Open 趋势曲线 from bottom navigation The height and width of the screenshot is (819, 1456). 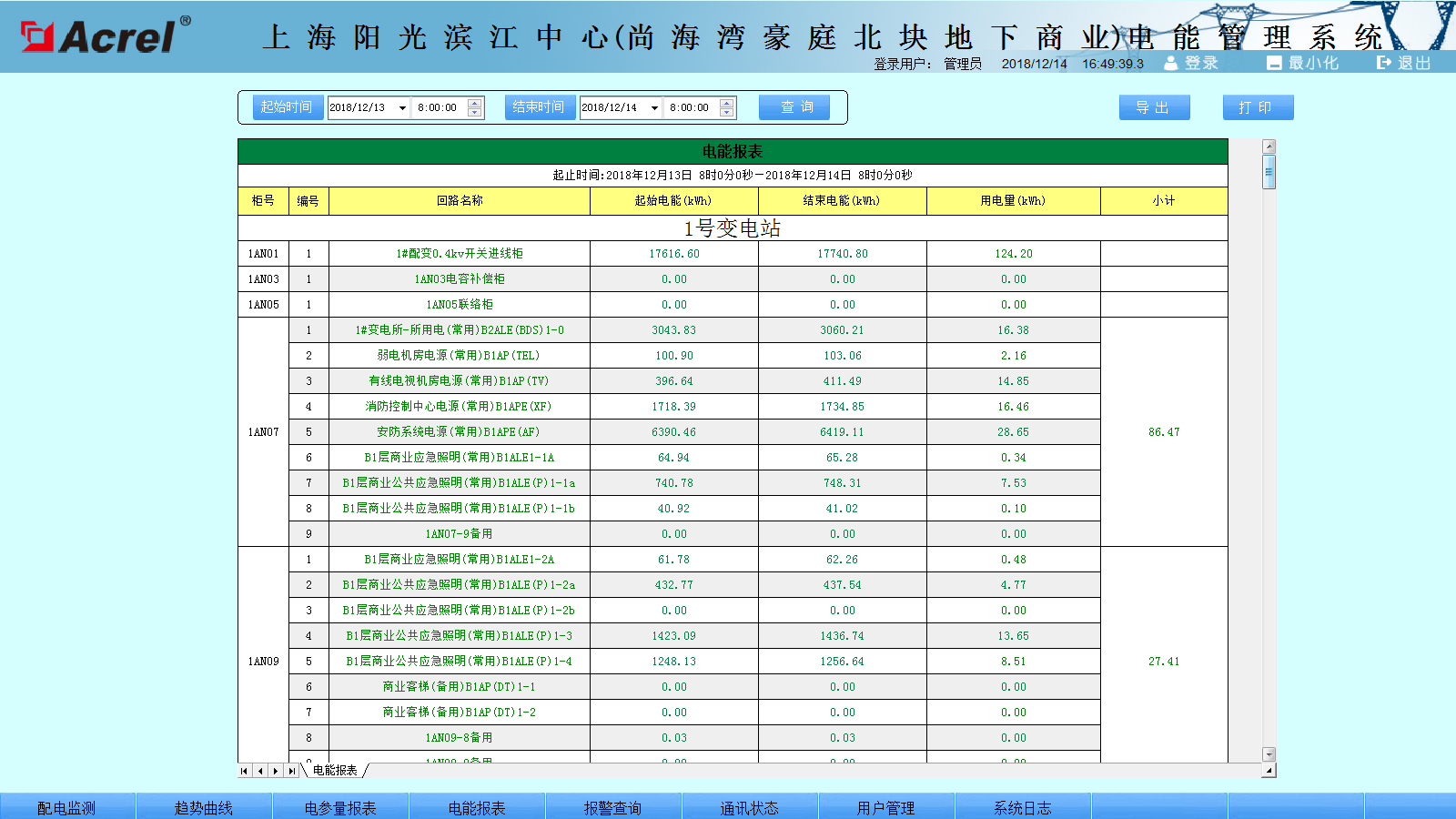point(204,807)
